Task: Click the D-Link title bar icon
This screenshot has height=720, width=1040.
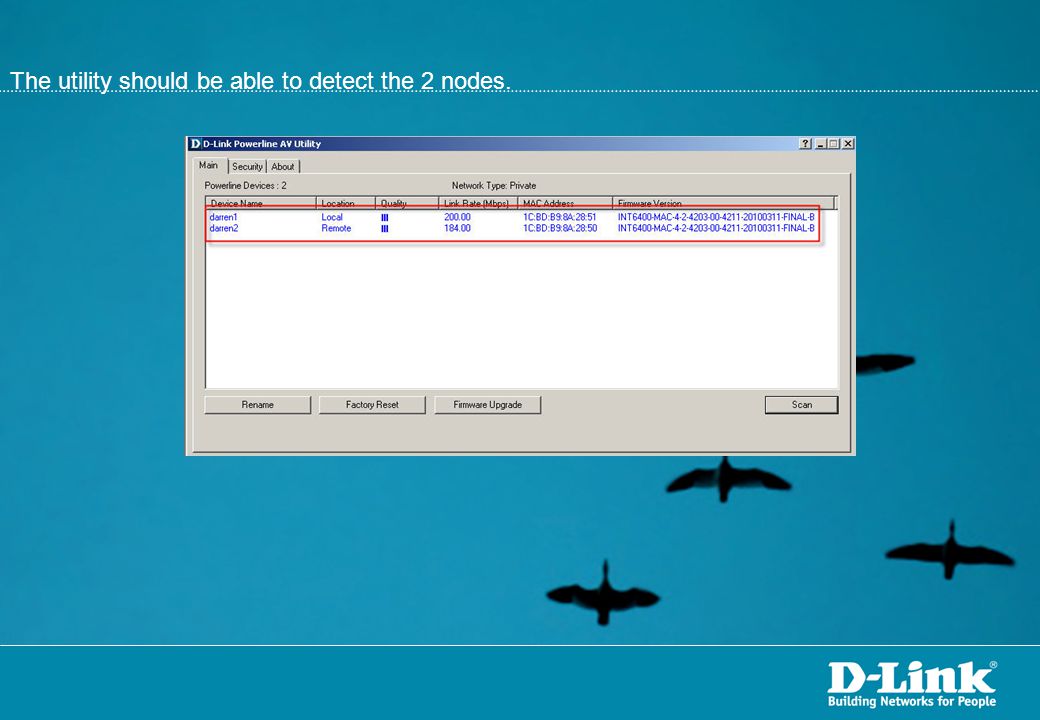Action: click(195, 143)
